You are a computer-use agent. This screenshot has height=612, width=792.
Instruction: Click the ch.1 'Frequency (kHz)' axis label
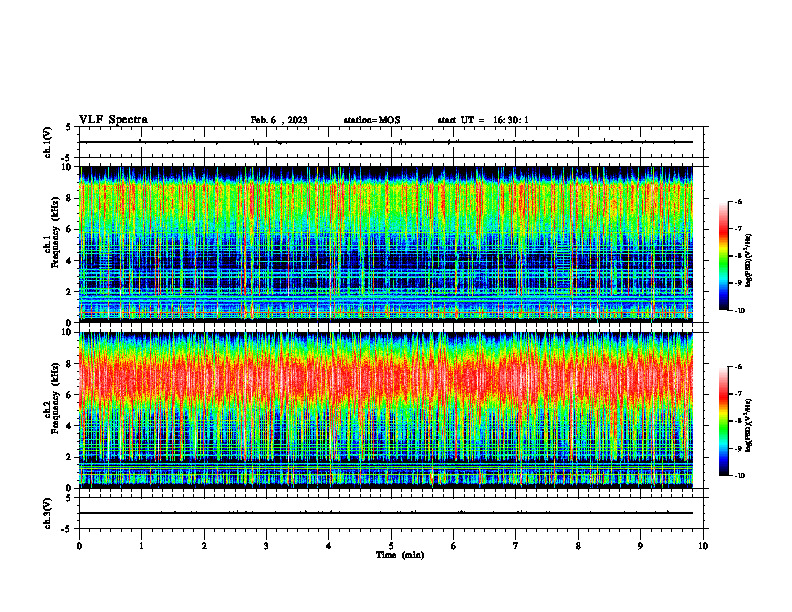tap(56, 233)
